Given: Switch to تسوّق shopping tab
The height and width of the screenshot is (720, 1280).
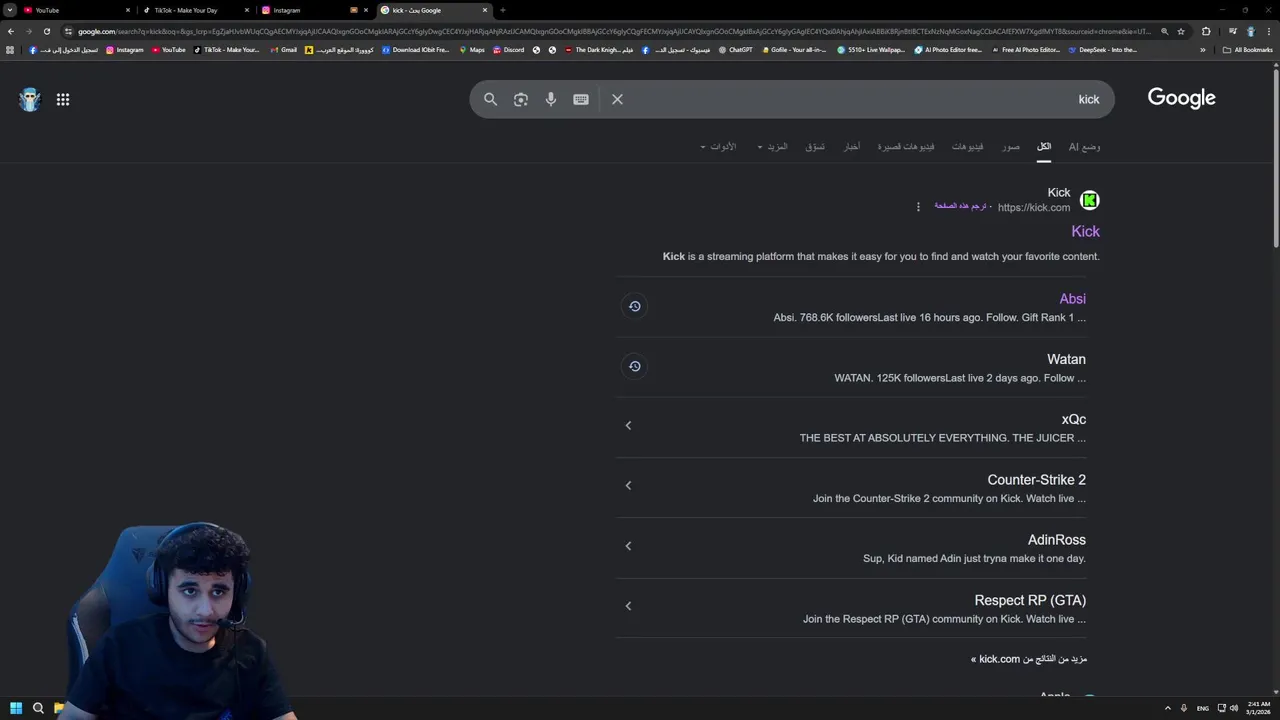Looking at the screenshot, I should (815, 147).
